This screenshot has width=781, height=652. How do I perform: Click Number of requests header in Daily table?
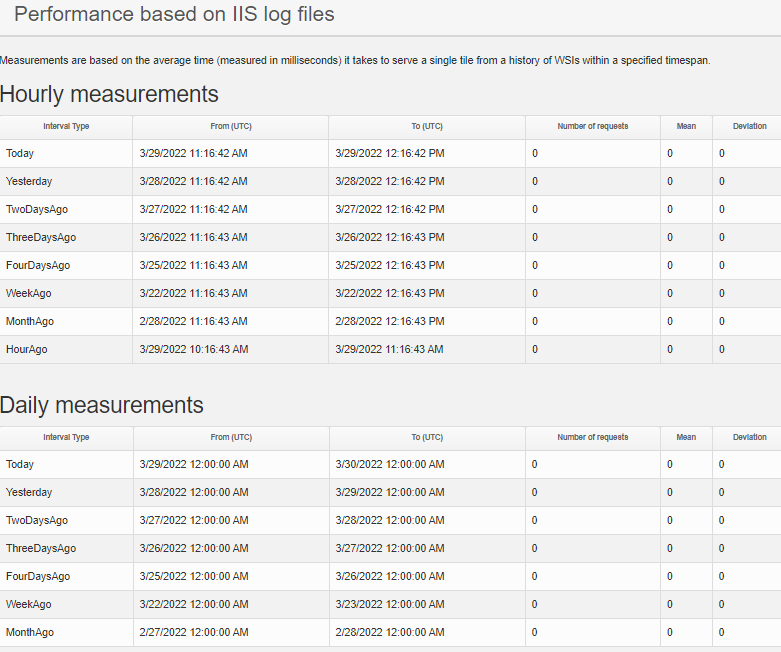[592, 438]
